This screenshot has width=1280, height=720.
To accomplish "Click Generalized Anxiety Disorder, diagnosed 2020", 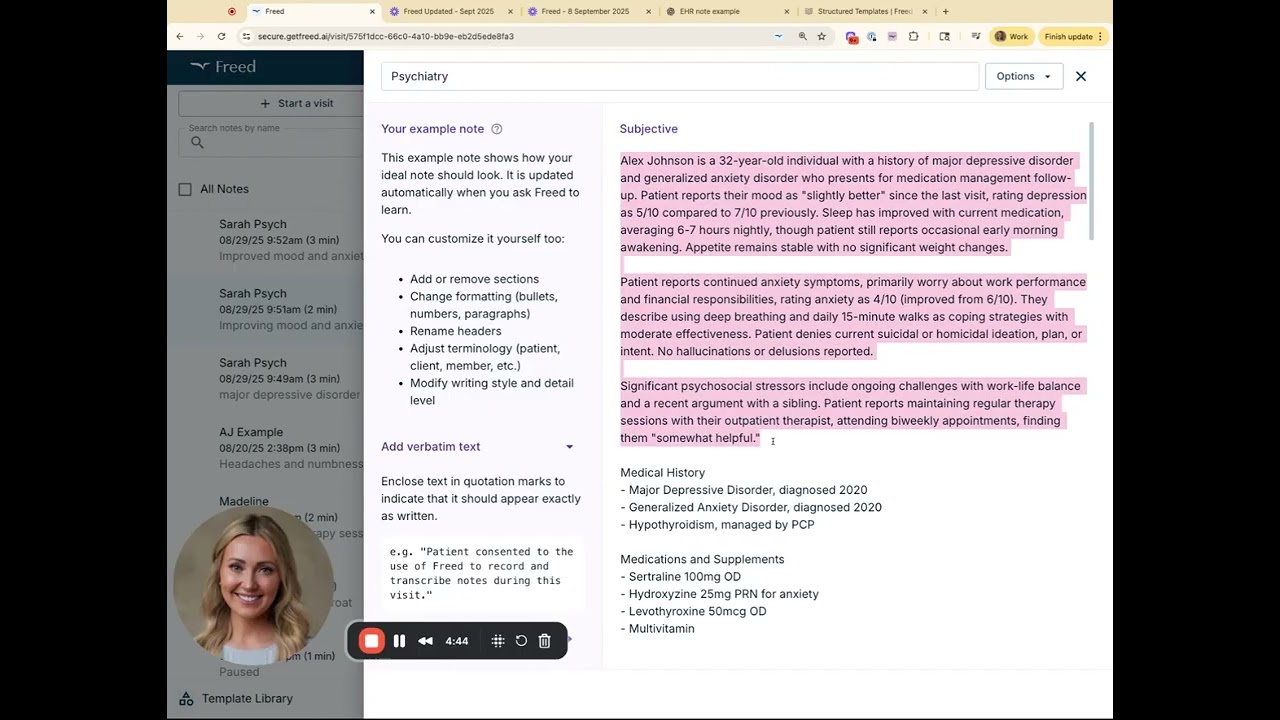I will pos(751,508).
